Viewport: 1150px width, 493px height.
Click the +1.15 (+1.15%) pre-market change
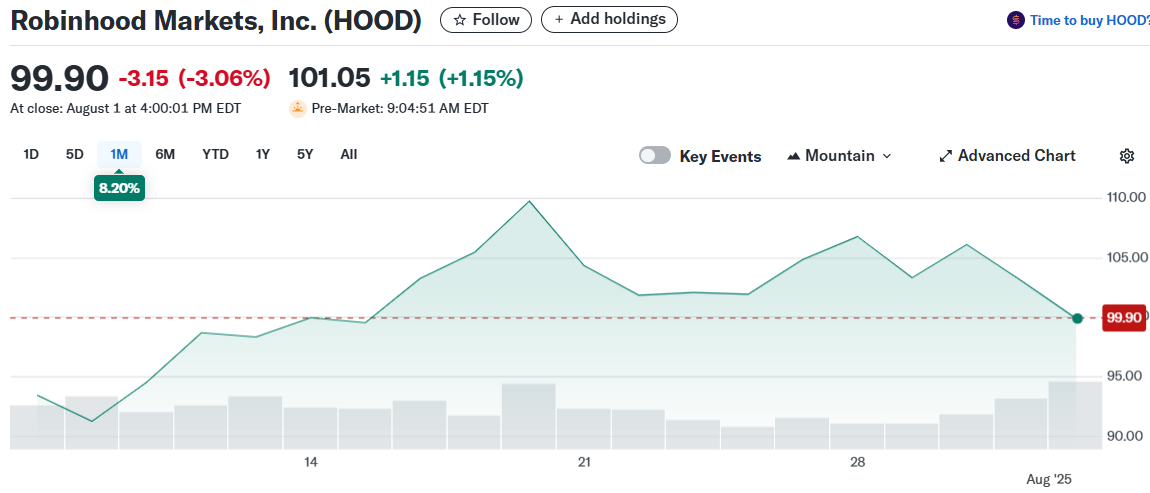pyautogui.click(x=452, y=78)
